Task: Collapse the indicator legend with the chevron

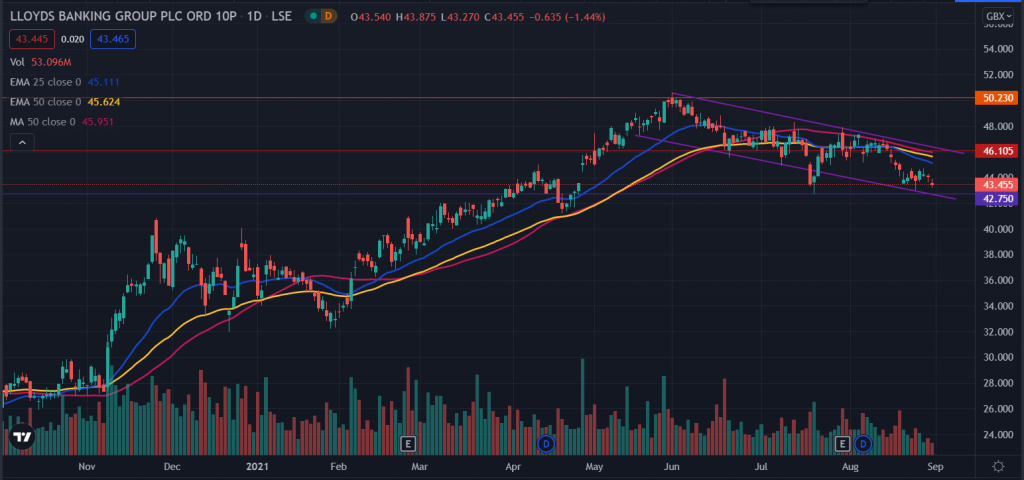Action: [22, 142]
